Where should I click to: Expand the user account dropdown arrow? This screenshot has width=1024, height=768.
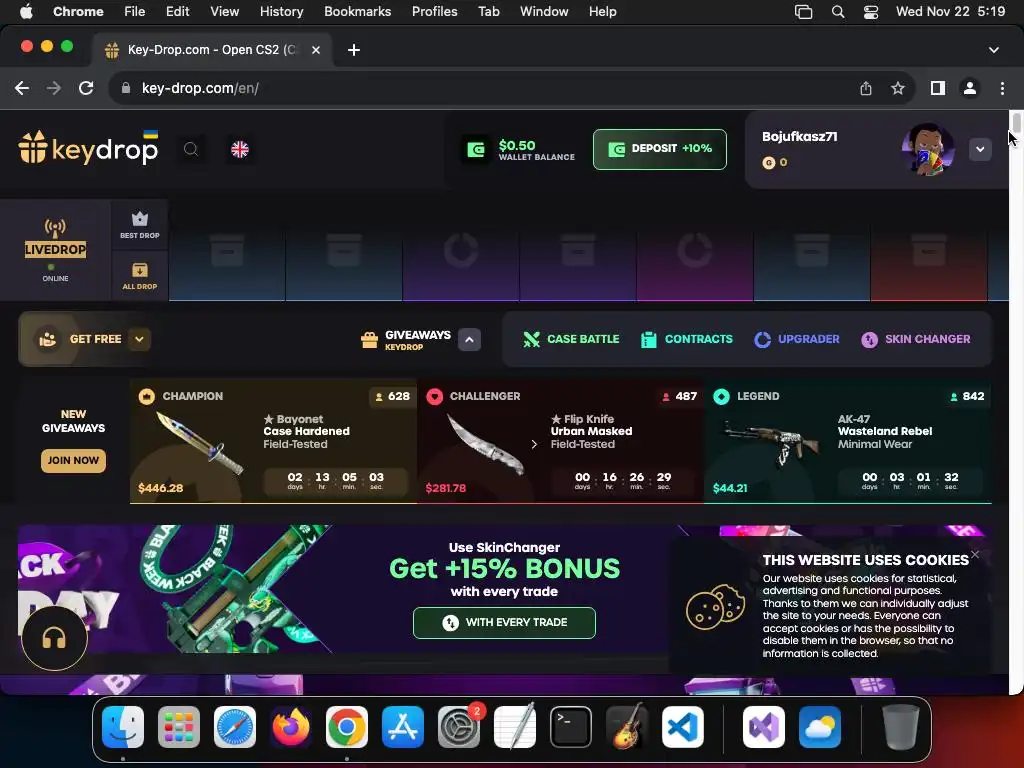pyautogui.click(x=980, y=150)
